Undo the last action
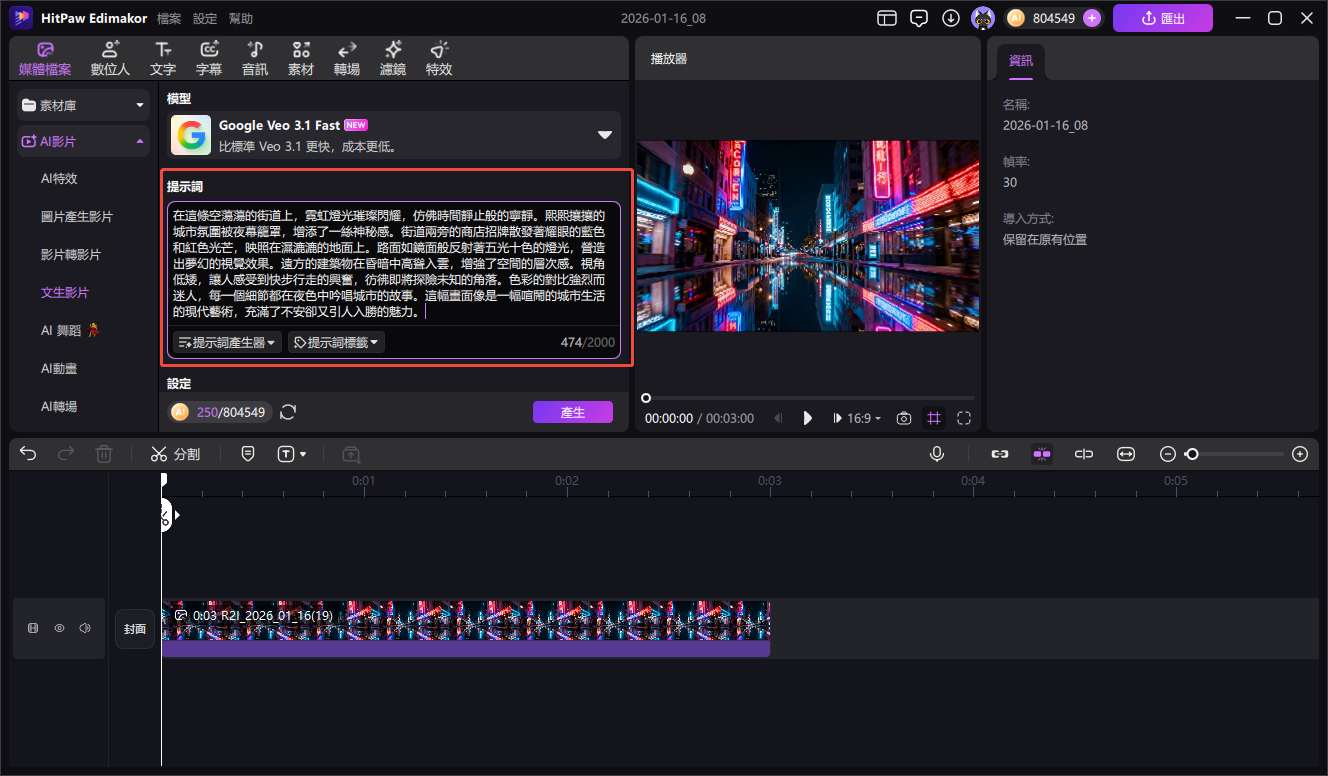 [27, 453]
